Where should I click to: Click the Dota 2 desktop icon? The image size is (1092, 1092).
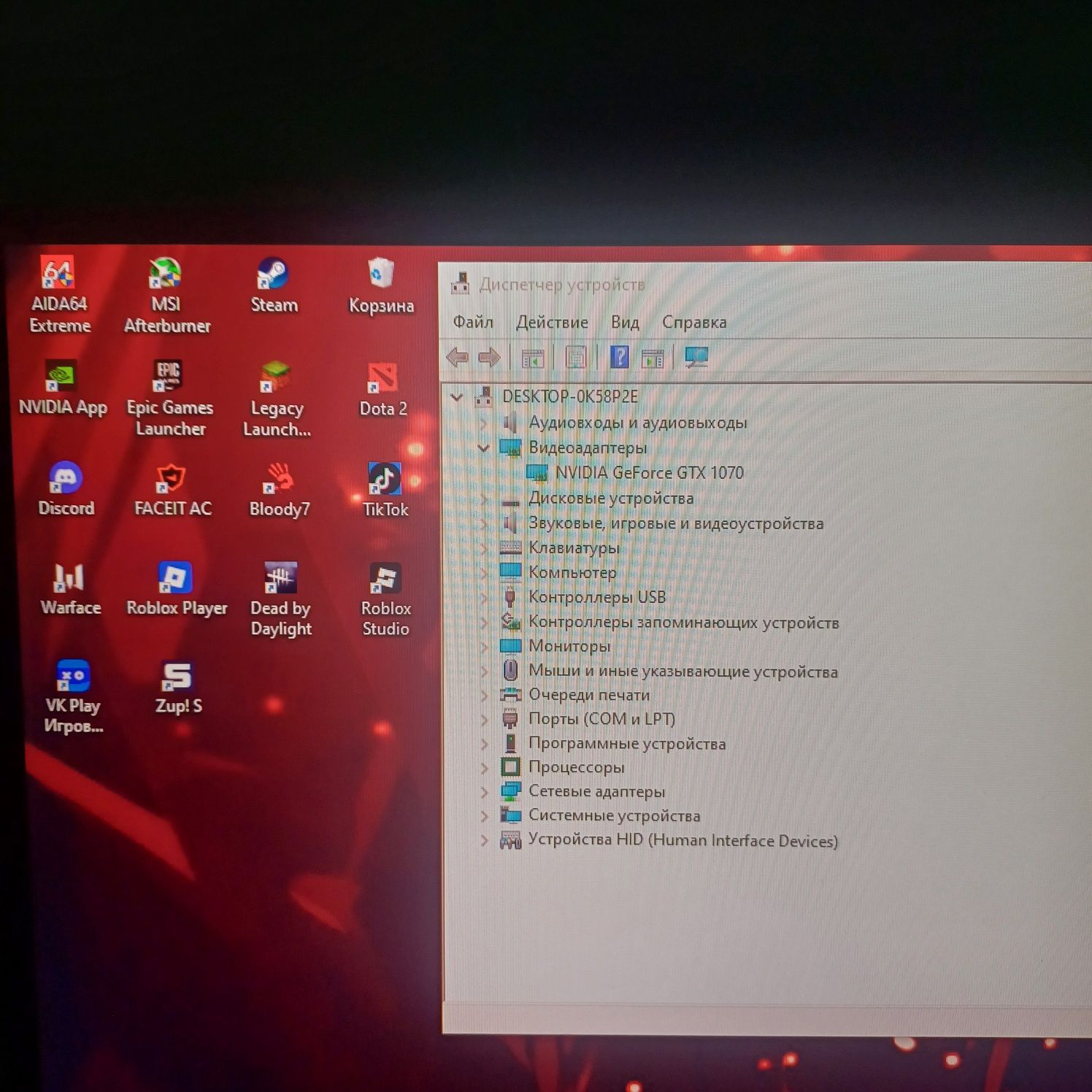tap(383, 389)
